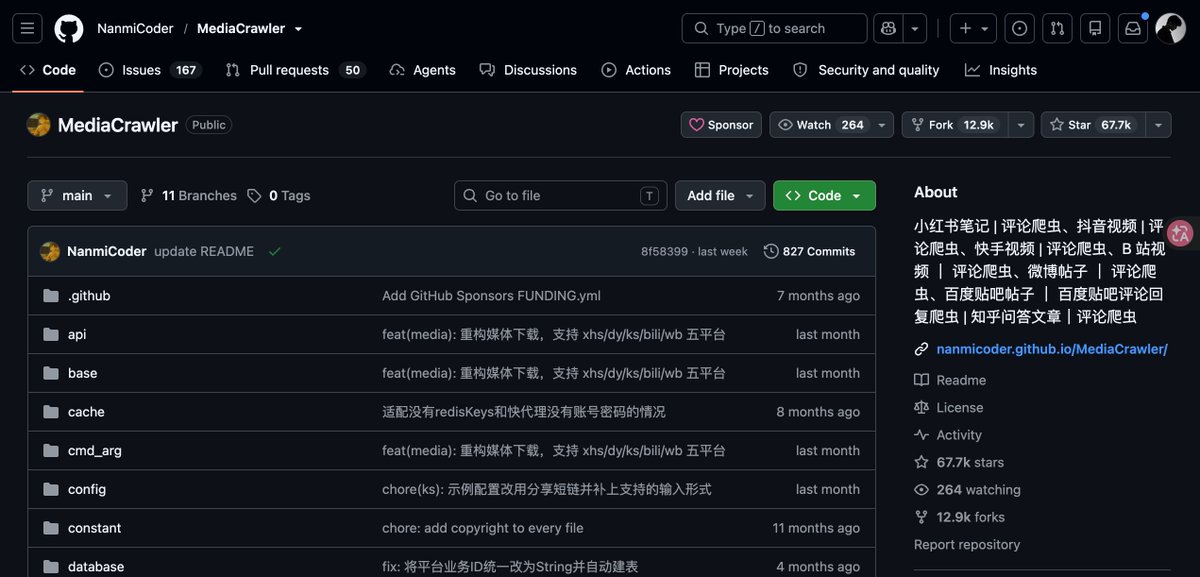Open the Insights tab
Viewport: 1200px width, 577px height.
point(1001,70)
